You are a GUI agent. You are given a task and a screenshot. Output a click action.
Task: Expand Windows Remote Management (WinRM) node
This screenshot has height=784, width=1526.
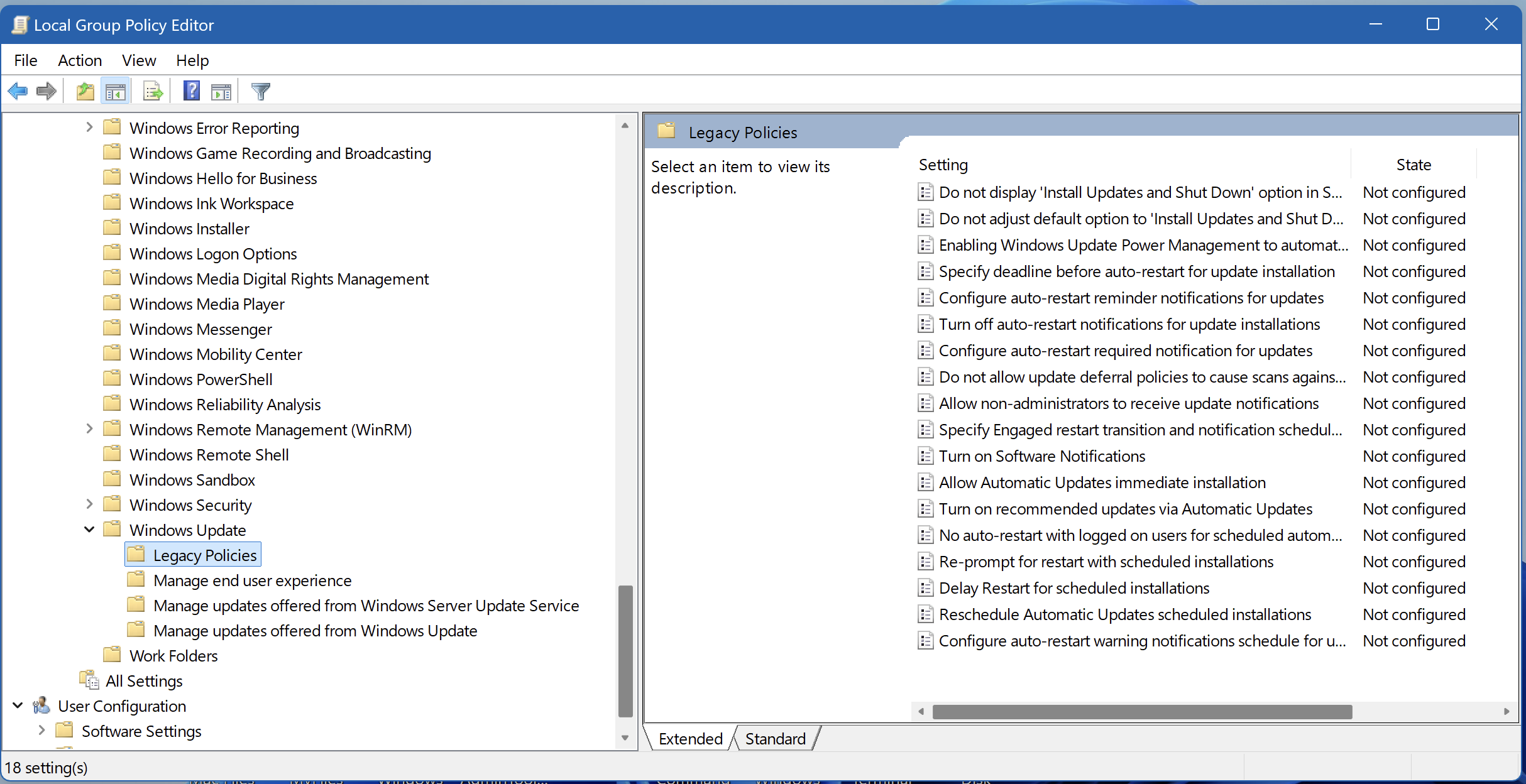[89, 429]
